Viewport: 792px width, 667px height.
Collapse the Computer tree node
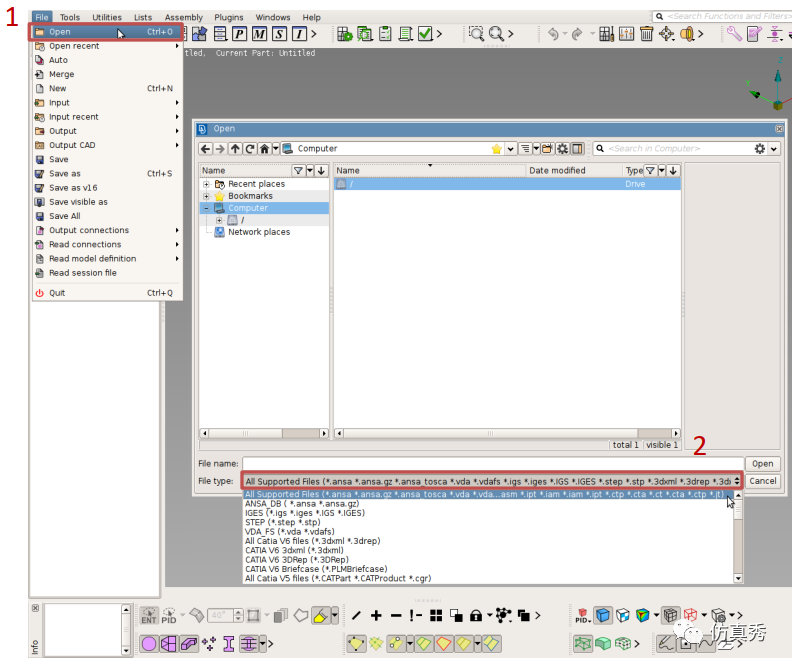tap(206, 208)
